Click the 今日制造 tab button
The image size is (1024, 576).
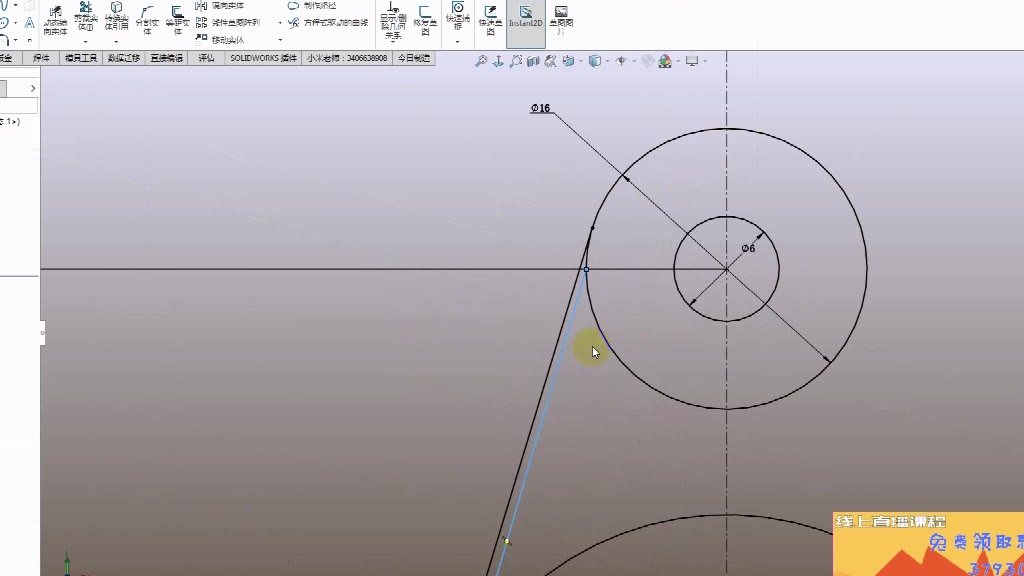tap(414, 58)
